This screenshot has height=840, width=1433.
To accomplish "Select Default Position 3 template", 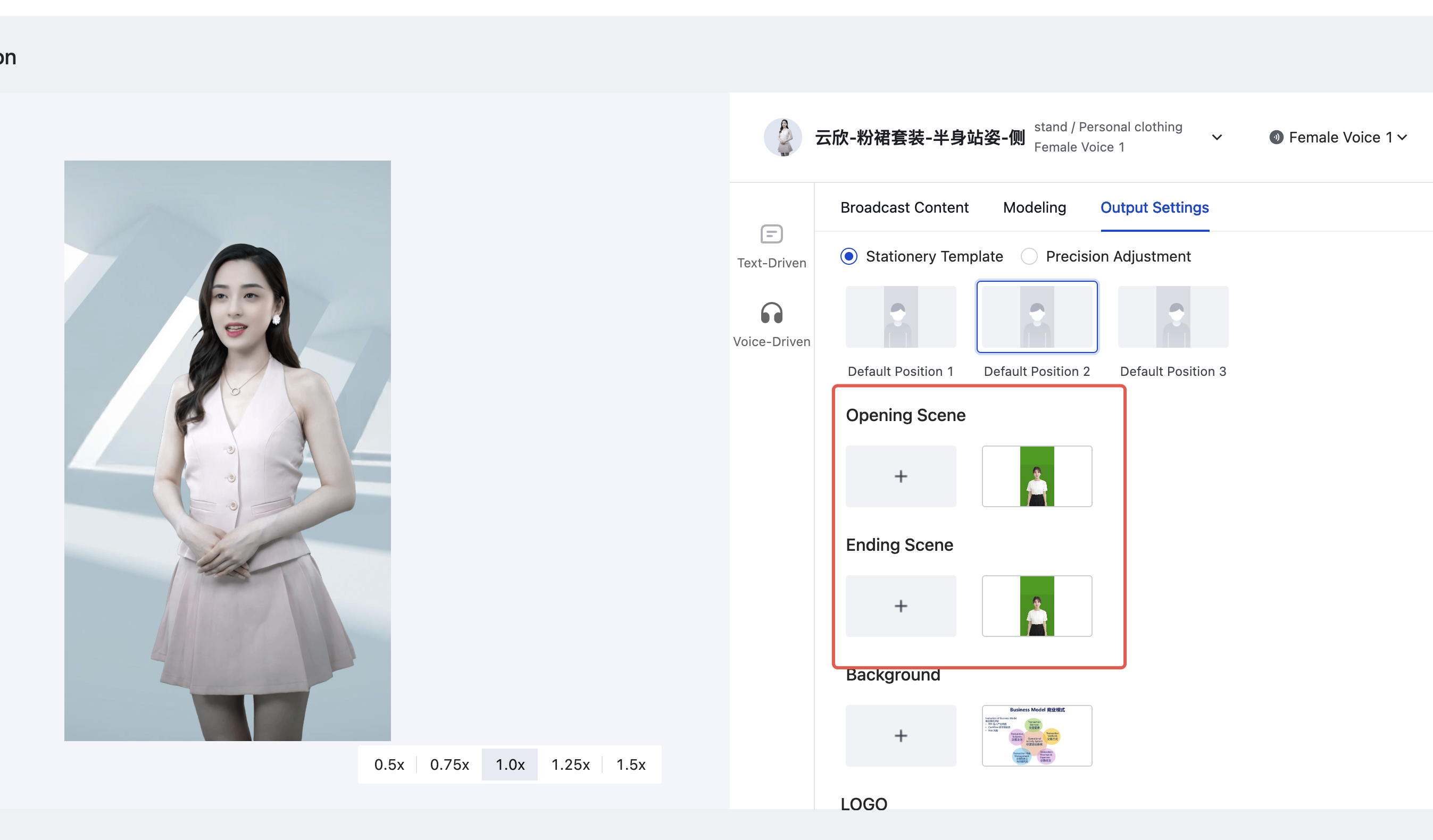I will click(1172, 316).
